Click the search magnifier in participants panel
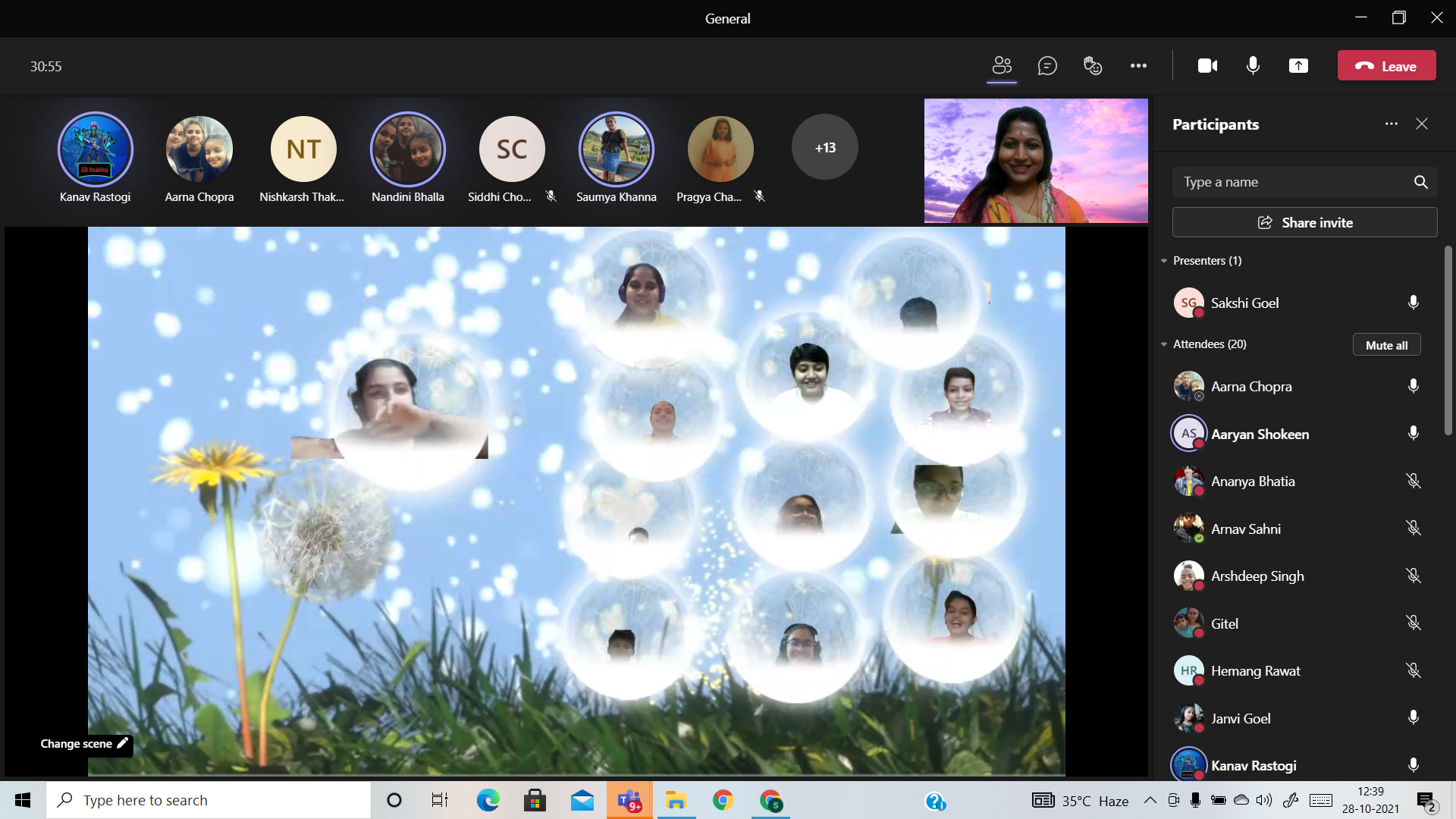Image resolution: width=1456 pixels, height=819 pixels. coord(1420,182)
